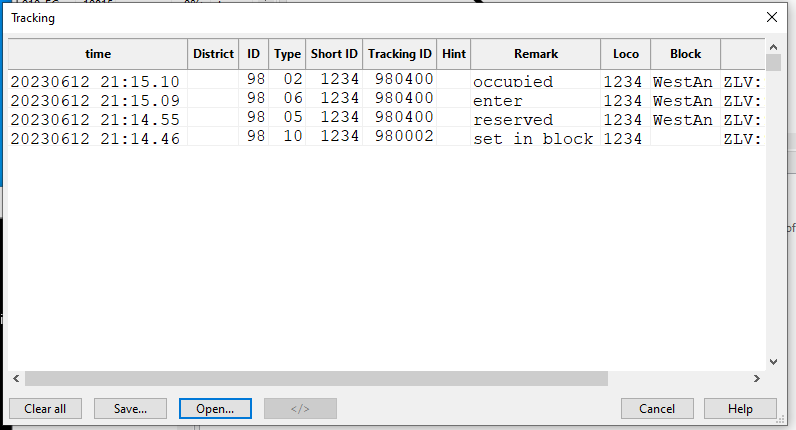Screen dimensions: 796x430
Task: Open a tracking file with Open...
Action: (215, 408)
